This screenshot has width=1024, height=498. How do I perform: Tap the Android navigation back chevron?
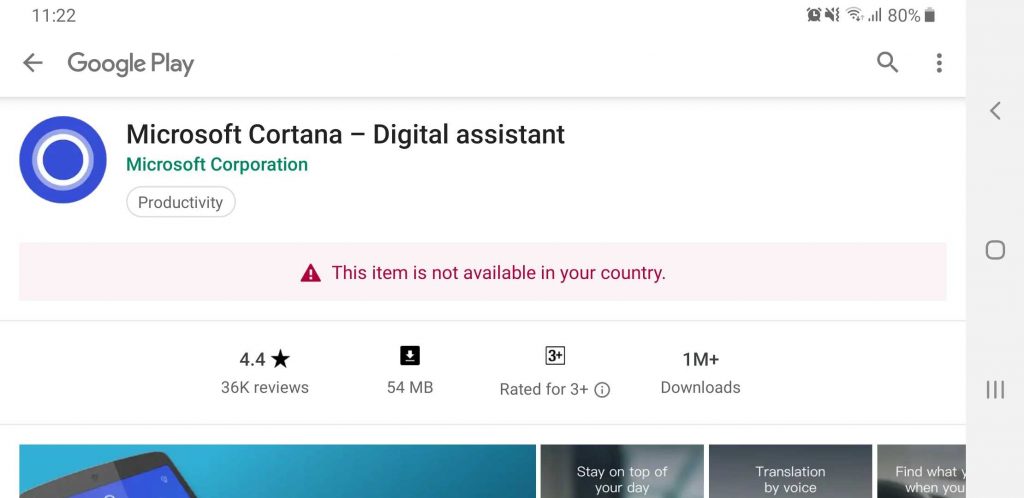point(995,110)
